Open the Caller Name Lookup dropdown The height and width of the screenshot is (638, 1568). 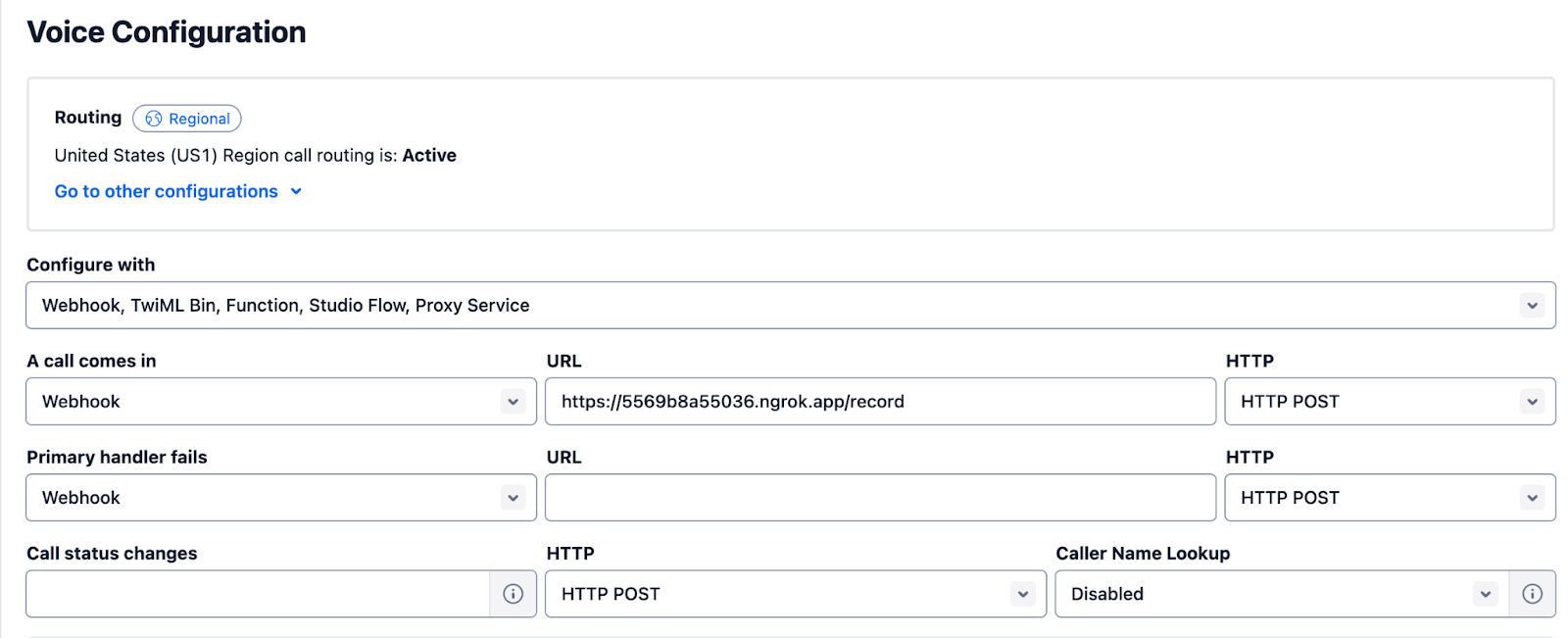point(1282,594)
